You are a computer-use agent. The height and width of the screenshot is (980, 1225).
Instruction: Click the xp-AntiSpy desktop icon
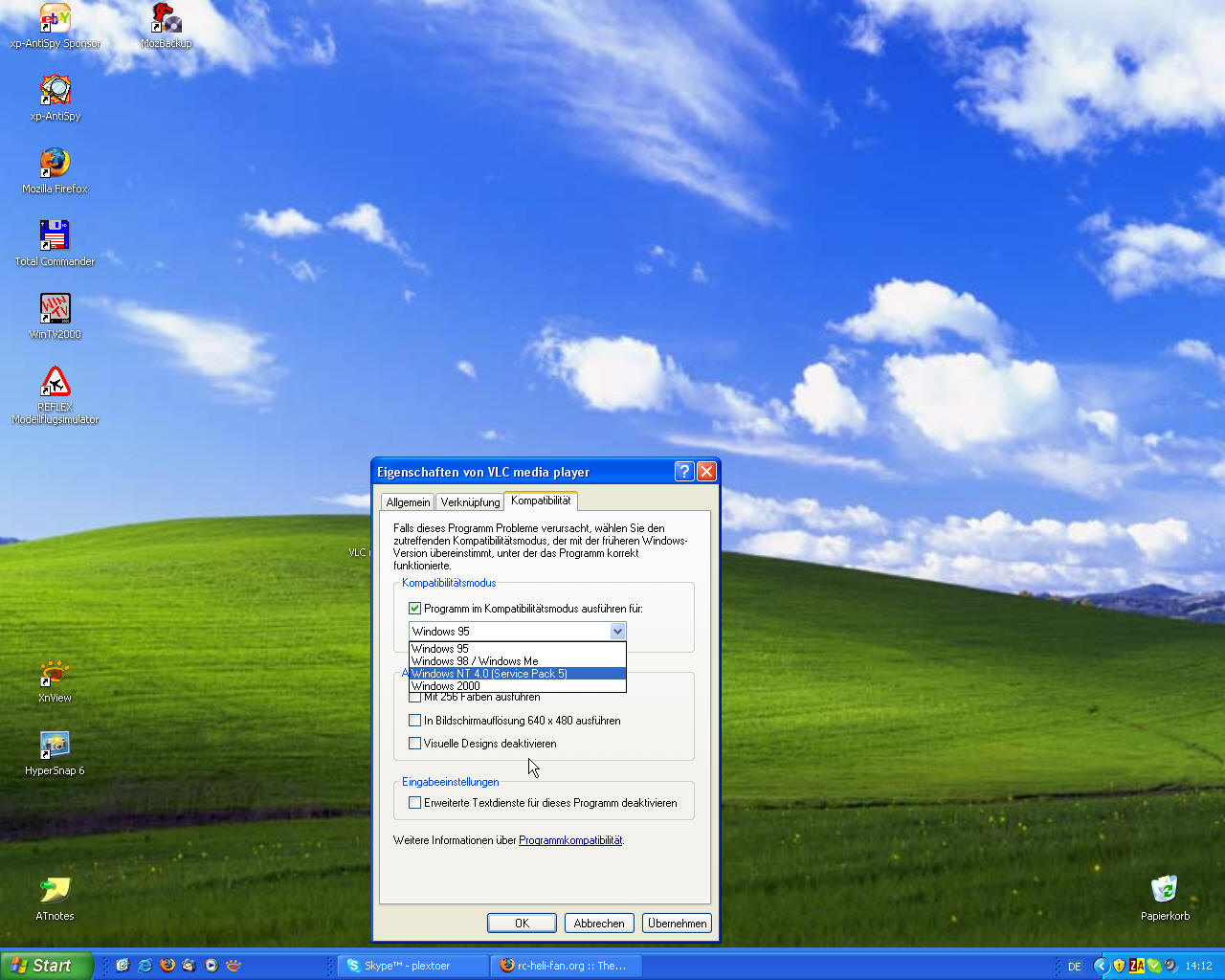pos(55,90)
